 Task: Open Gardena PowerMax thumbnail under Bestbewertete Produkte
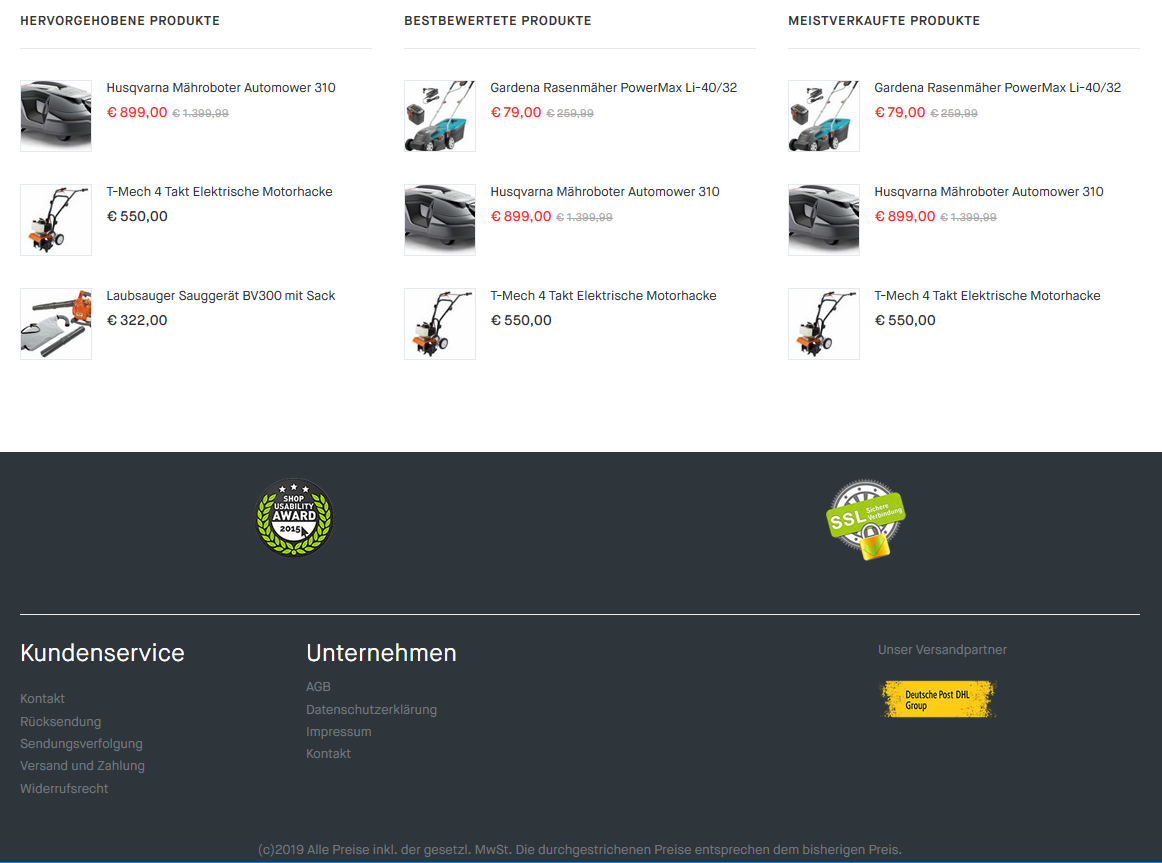[439, 116]
